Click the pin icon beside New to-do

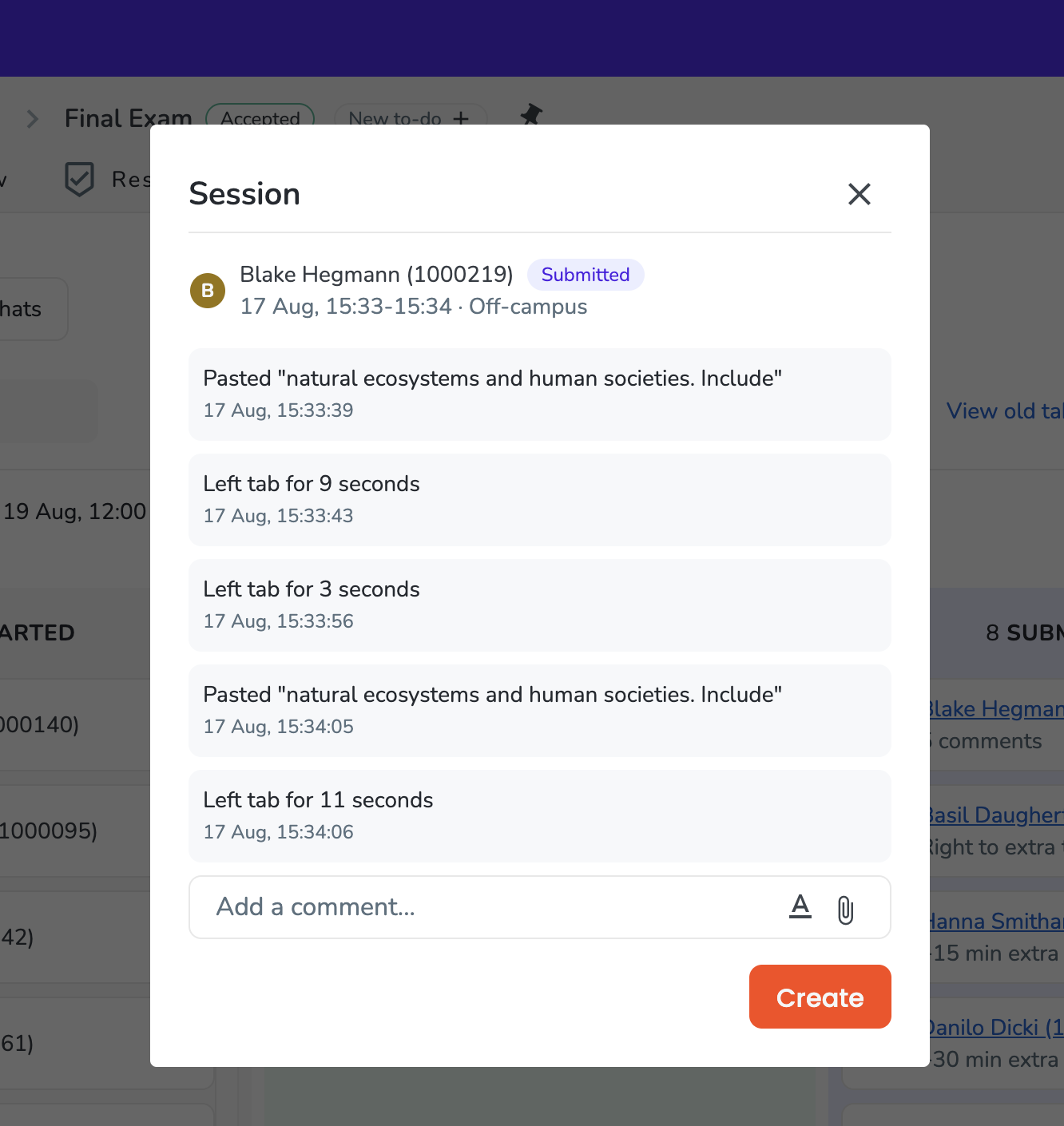(x=531, y=115)
